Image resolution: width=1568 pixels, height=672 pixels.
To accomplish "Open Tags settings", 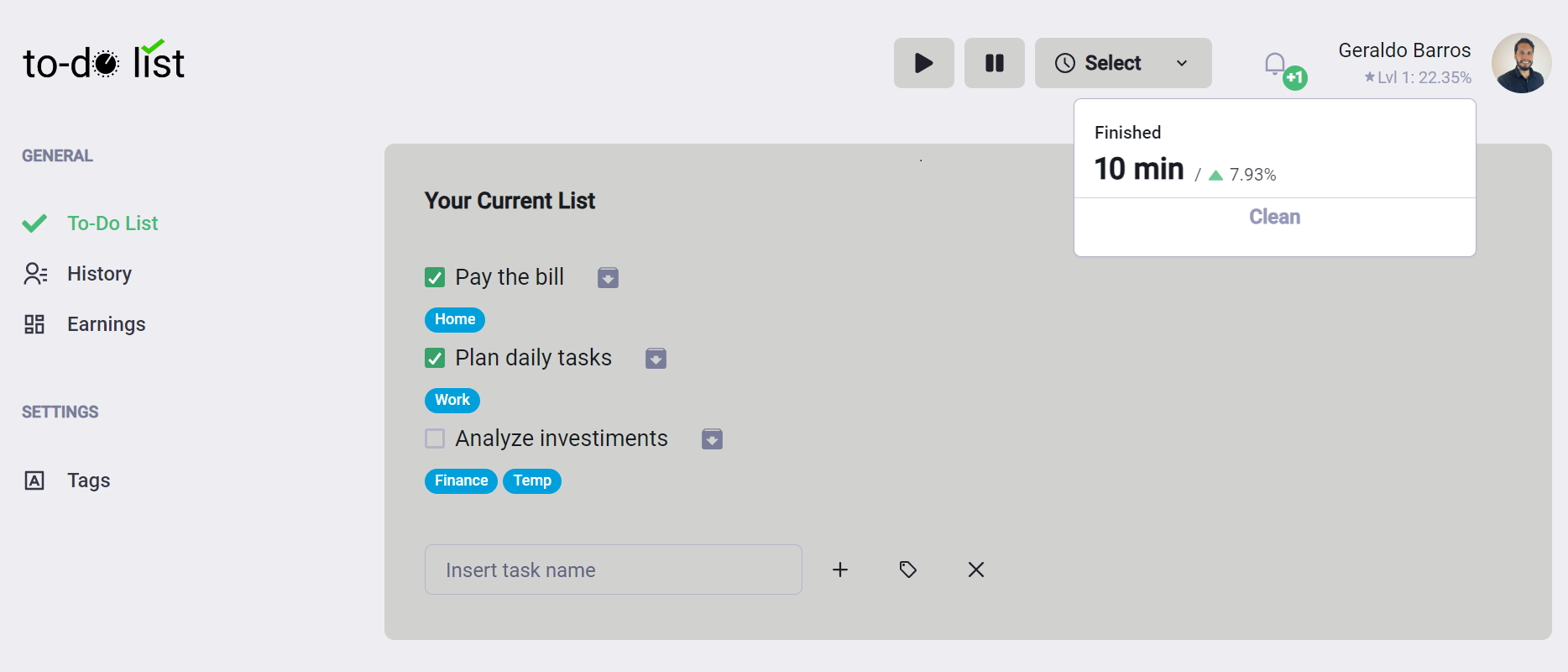I will 88,480.
